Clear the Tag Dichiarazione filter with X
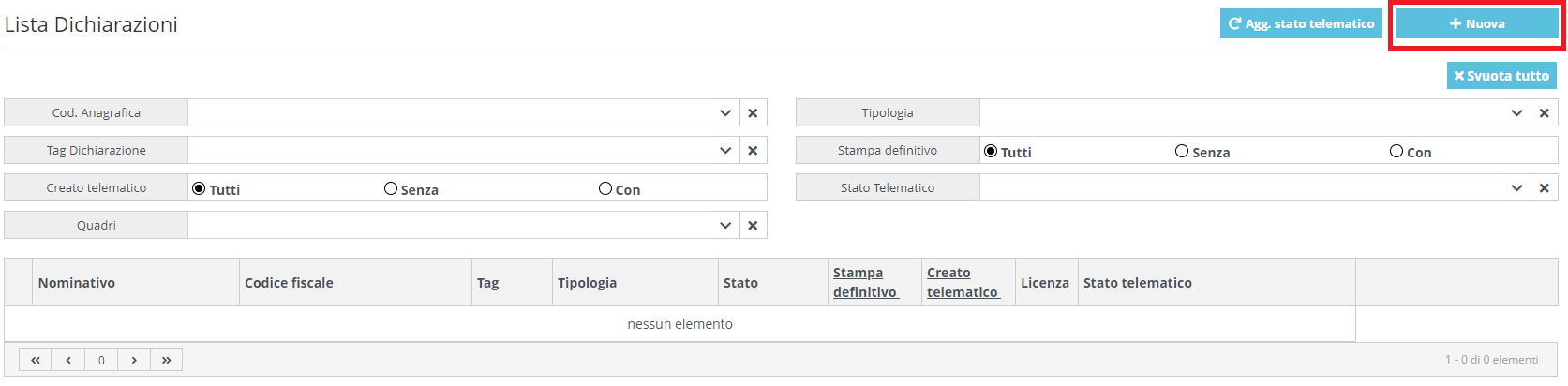This screenshot has height=386, width=1568. (753, 151)
